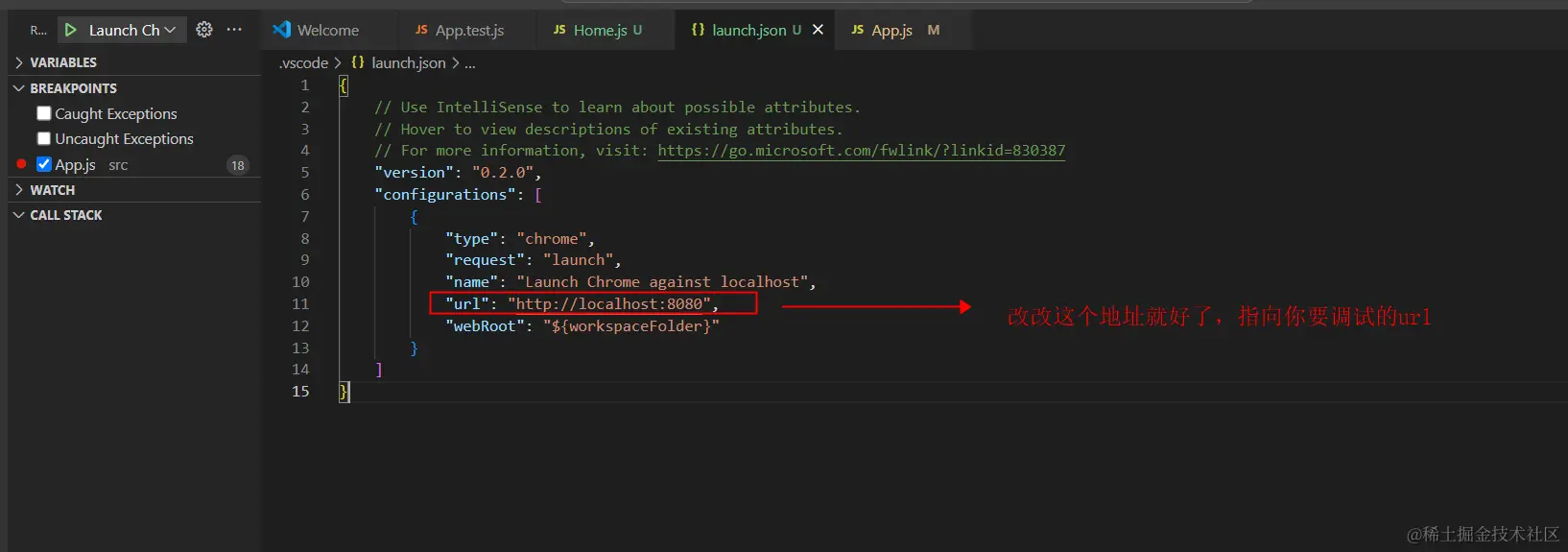
Task: Click the "chrome" type value
Action: pos(552,238)
